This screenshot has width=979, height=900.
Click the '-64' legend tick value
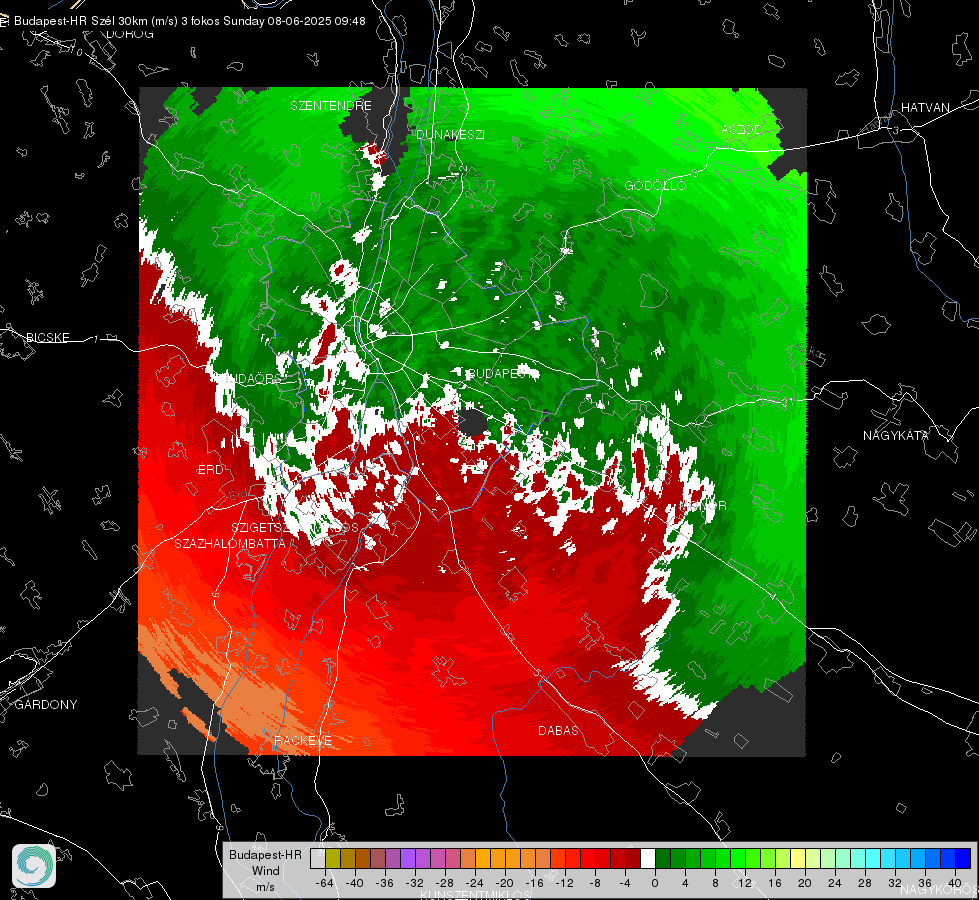tap(325, 883)
